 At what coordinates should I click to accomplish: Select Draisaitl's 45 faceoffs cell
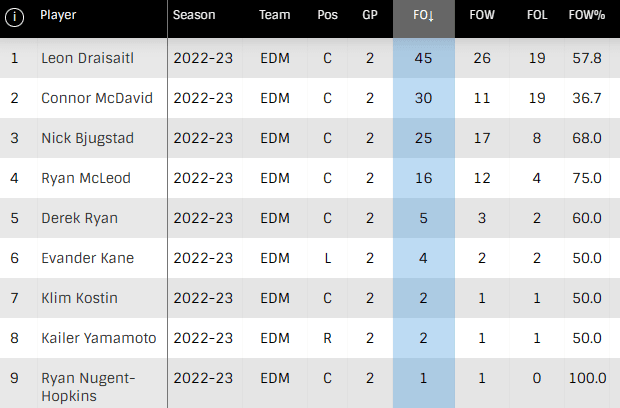click(422, 59)
